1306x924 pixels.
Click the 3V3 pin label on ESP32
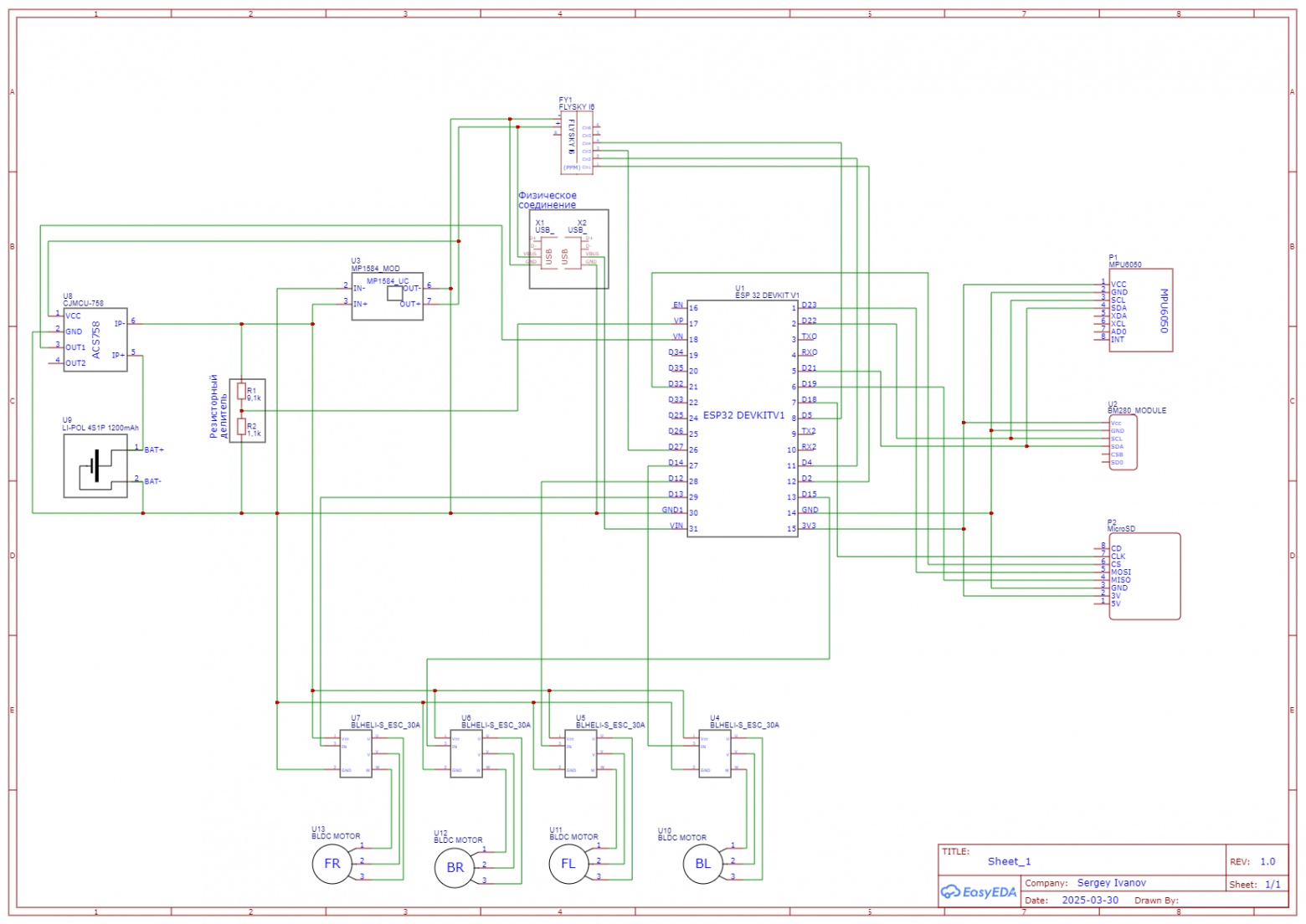(x=809, y=526)
